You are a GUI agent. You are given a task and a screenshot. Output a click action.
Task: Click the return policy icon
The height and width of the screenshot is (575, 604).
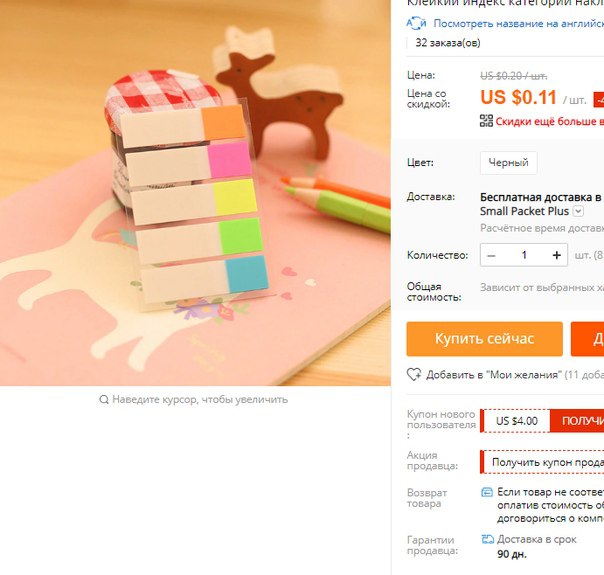487,492
